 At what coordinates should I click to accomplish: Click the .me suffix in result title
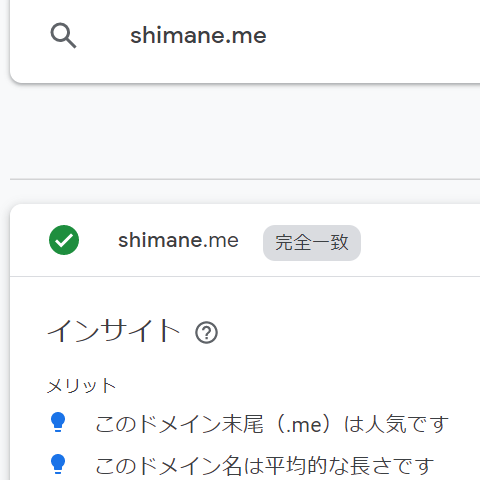[x=221, y=240]
